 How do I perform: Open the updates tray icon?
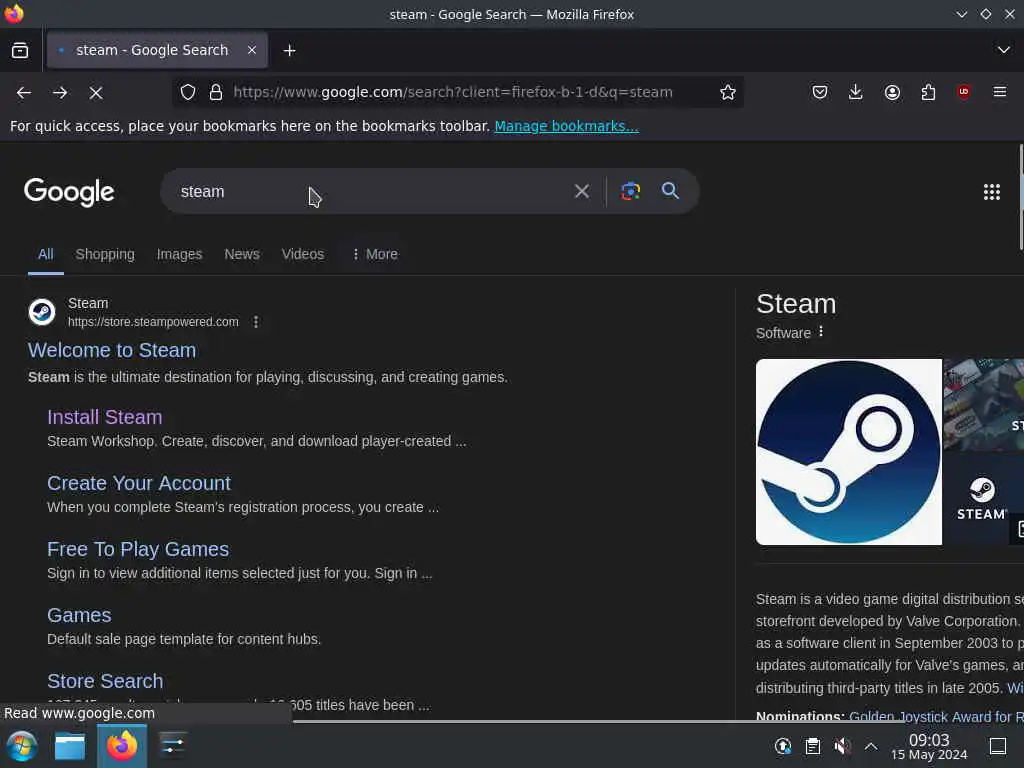pyautogui.click(x=783, y=746)
